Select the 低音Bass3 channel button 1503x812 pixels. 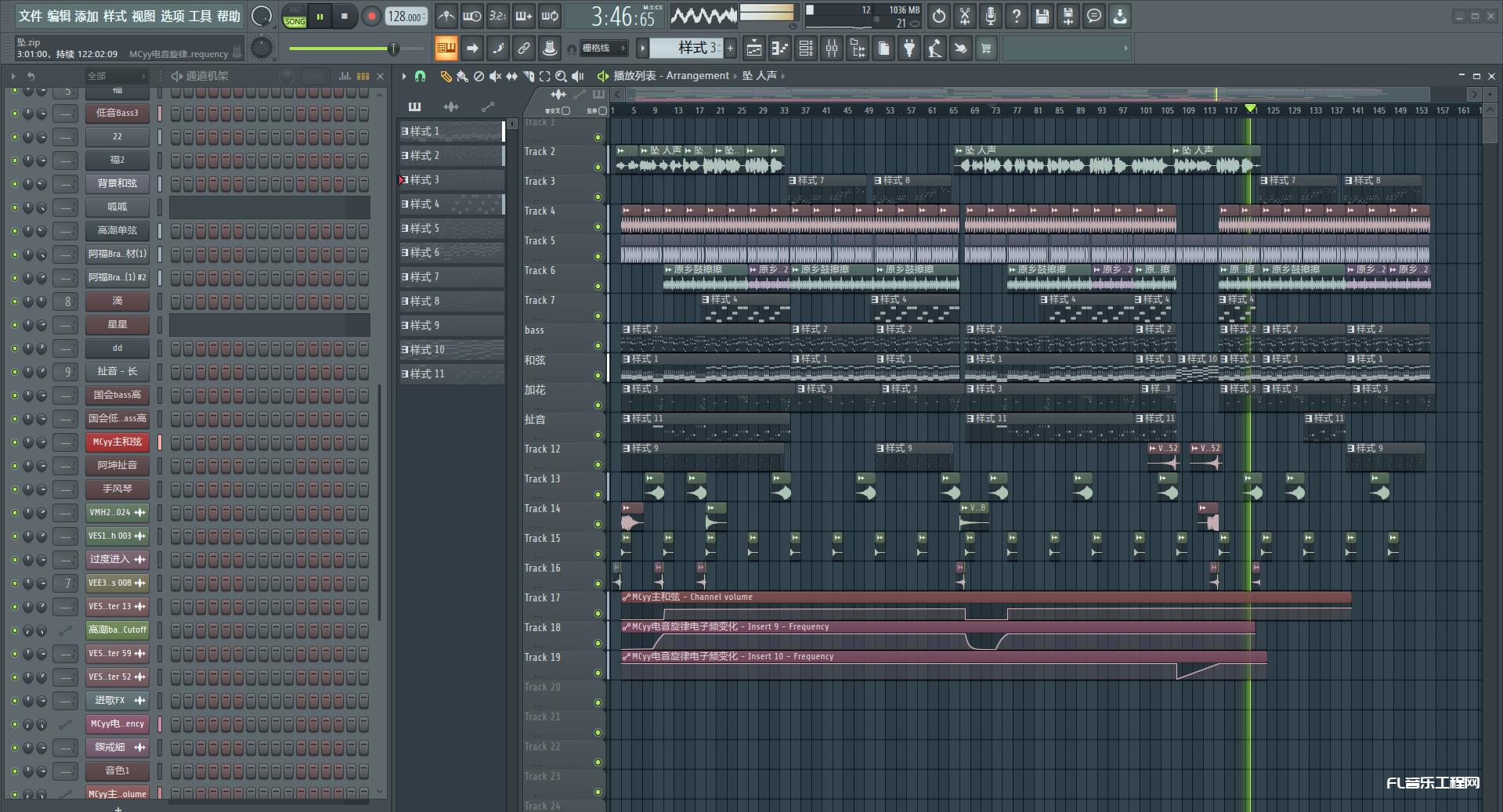click(x=117, y=113)
